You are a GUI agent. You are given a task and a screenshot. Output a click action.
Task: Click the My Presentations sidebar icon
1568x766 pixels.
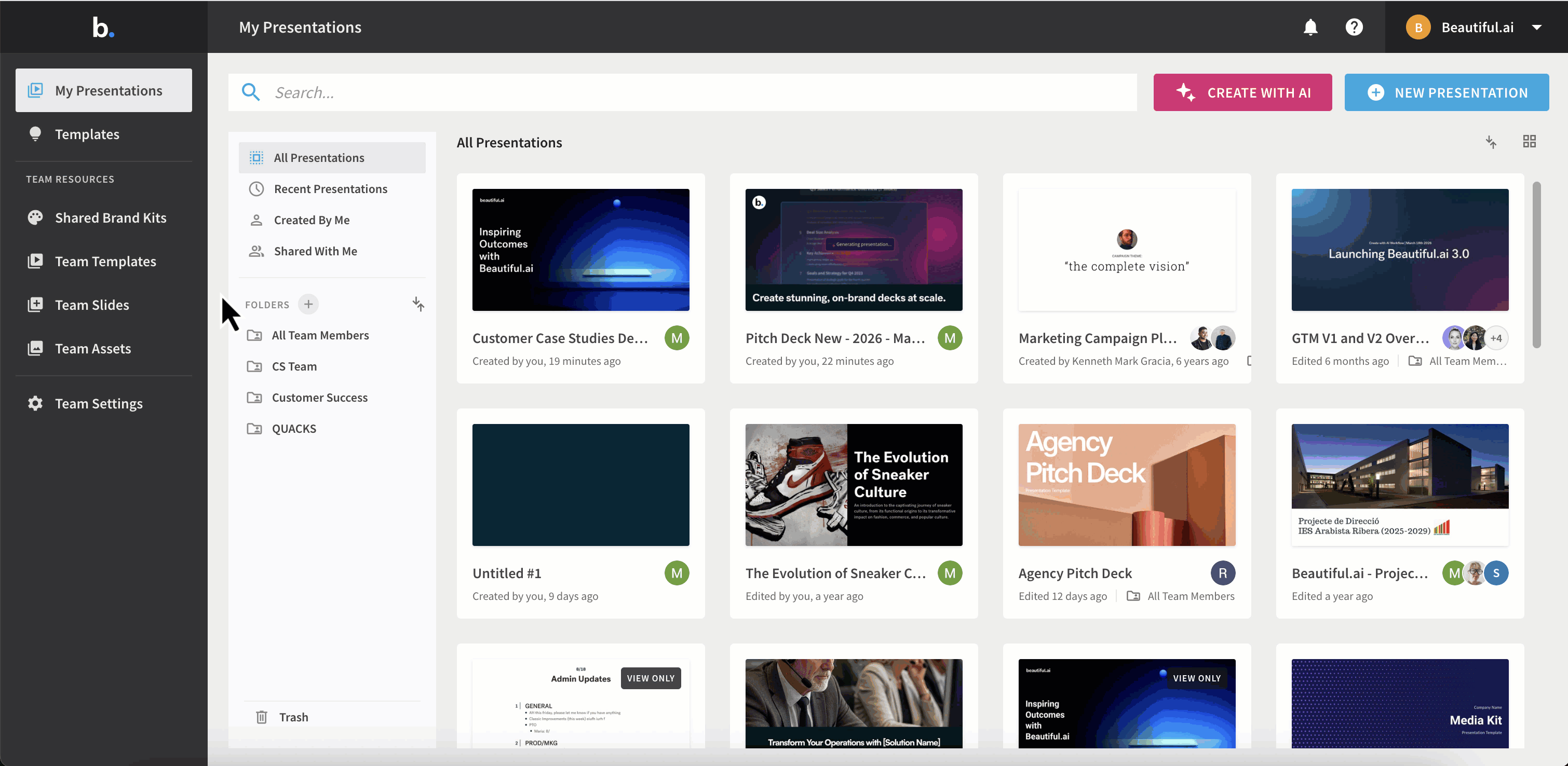(35, 91)
